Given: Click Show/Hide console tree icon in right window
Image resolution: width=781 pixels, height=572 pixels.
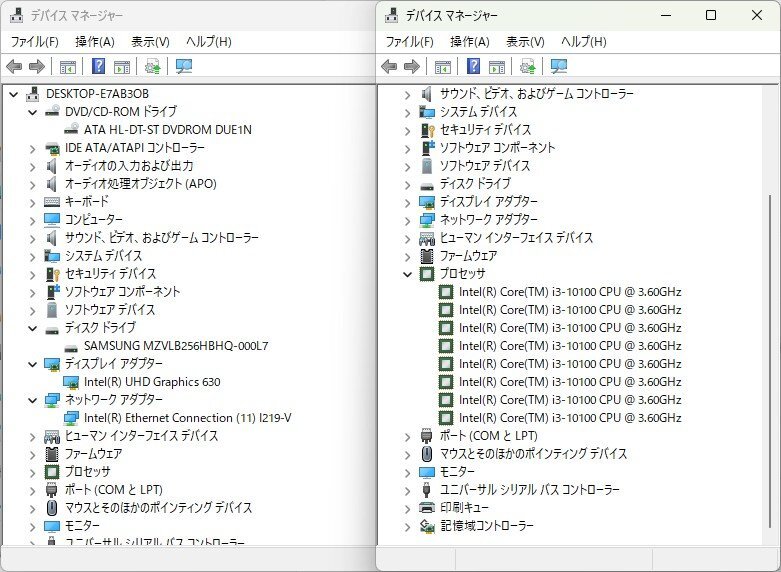Looking at the screenshot, I should [x=443, y=66].
